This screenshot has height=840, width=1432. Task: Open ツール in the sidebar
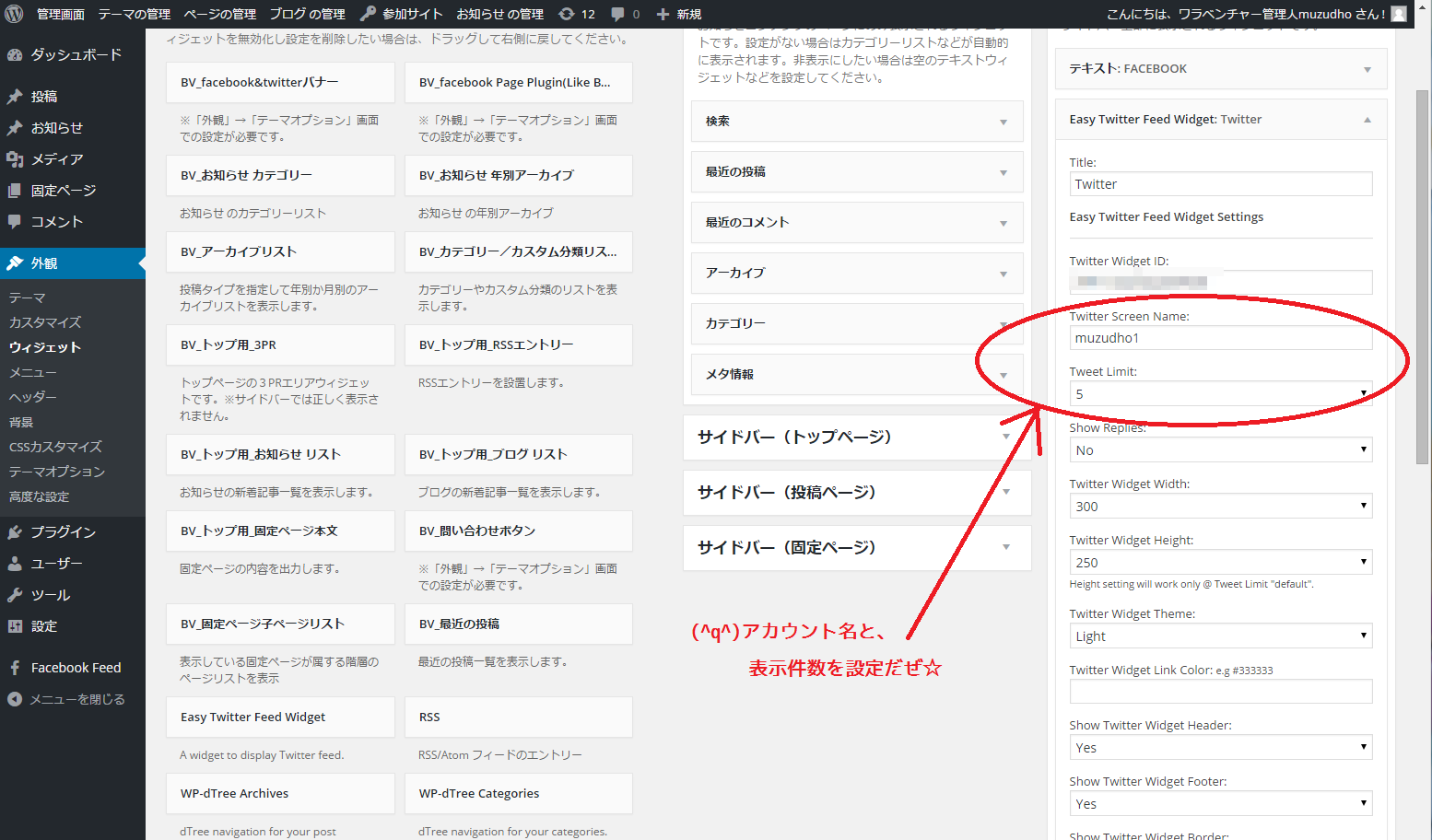(73, 595)
